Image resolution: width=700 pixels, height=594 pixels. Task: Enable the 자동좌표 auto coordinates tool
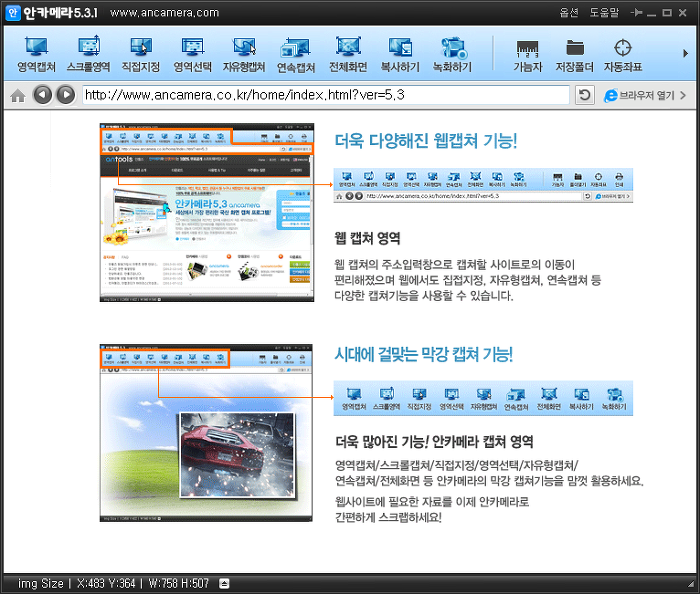coord(622,56)
